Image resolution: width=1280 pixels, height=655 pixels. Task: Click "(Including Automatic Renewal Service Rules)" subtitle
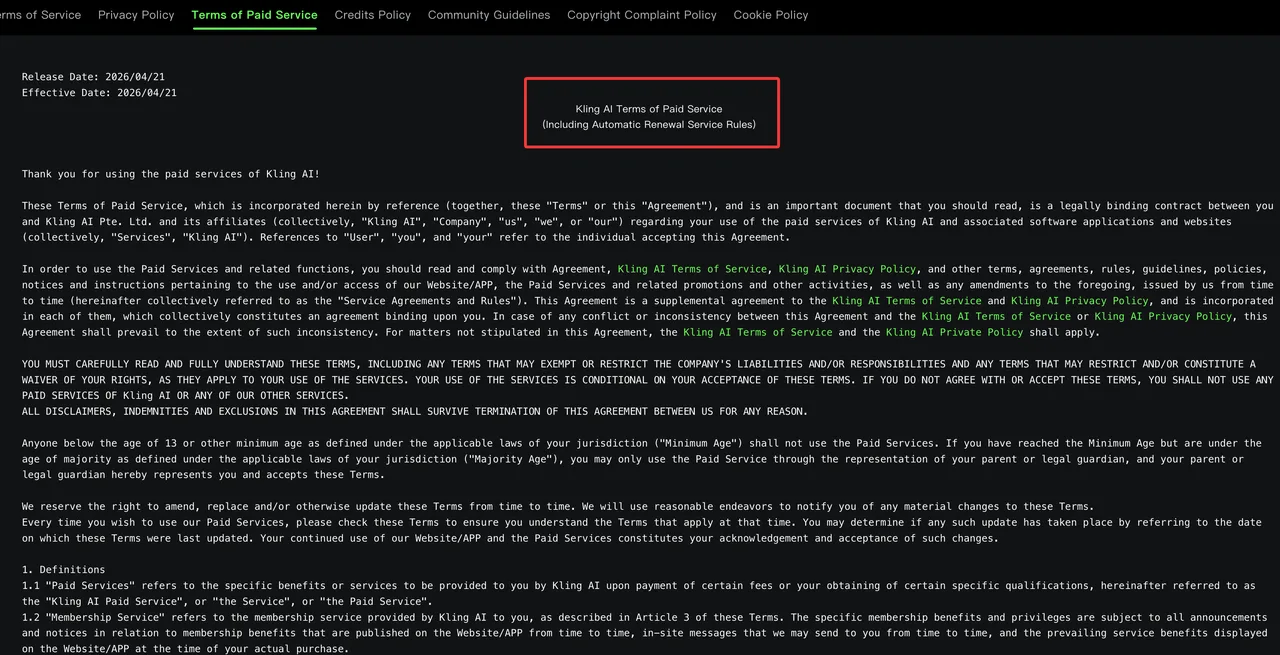pos(649,125)
